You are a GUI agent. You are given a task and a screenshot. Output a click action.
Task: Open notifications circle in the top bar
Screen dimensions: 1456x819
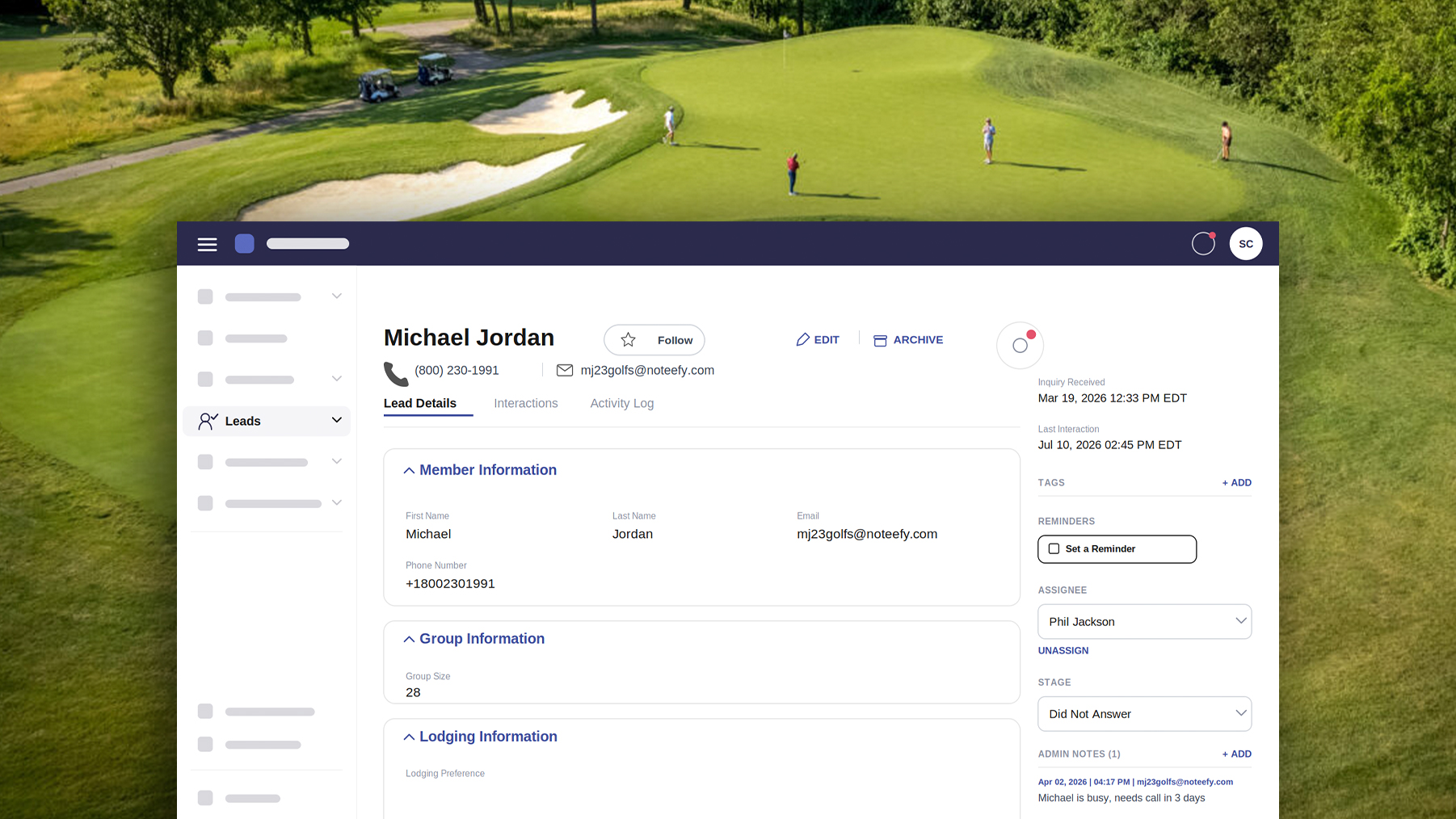[1203, 243]
